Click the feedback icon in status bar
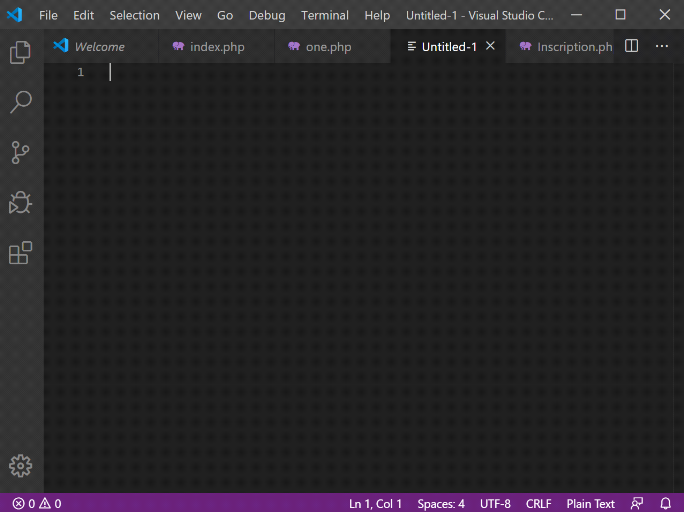Screen dimensions: 684x512 click(x=637, y=504)
